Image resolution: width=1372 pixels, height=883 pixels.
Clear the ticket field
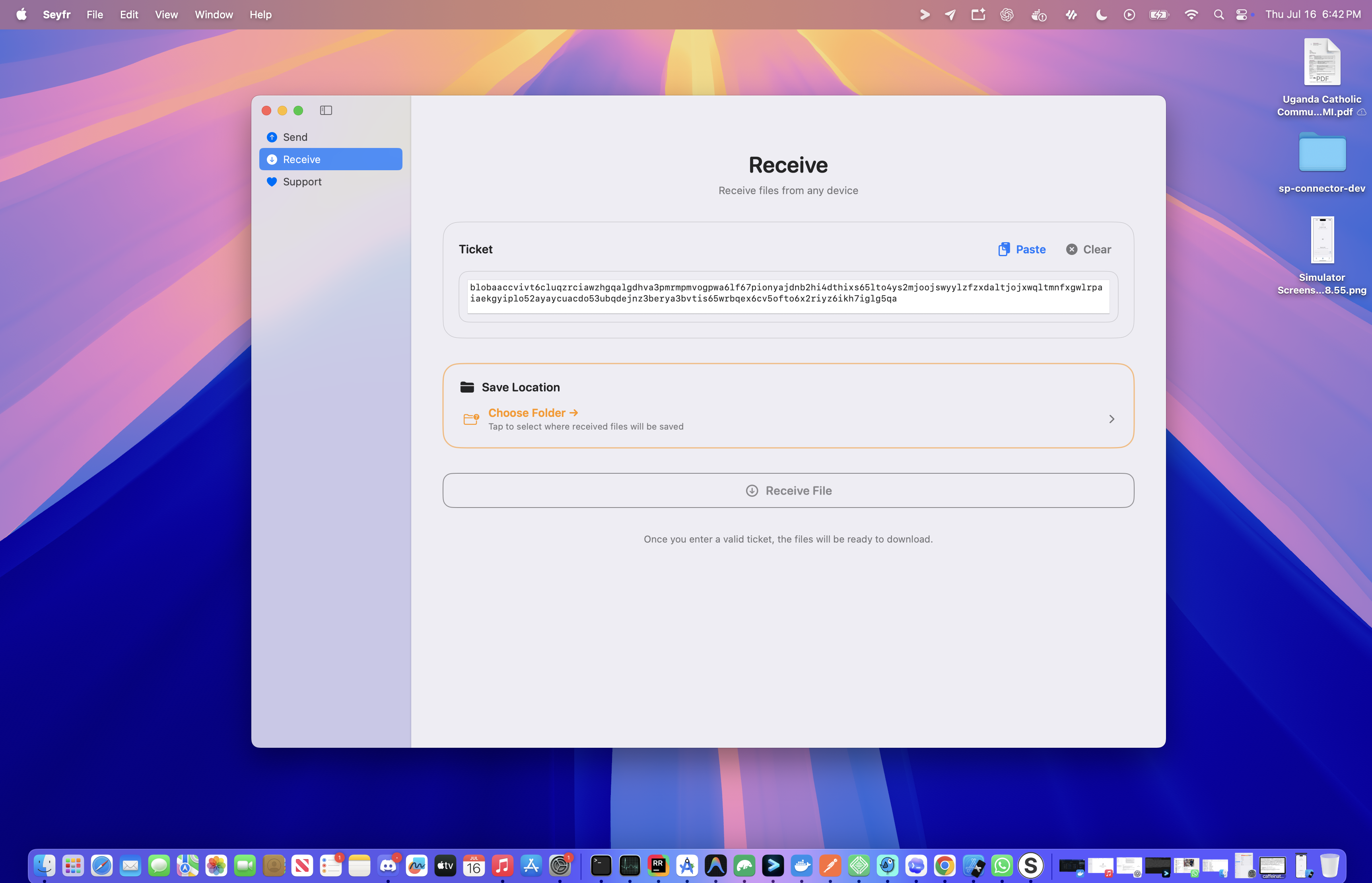click(x=1088, y=249)
